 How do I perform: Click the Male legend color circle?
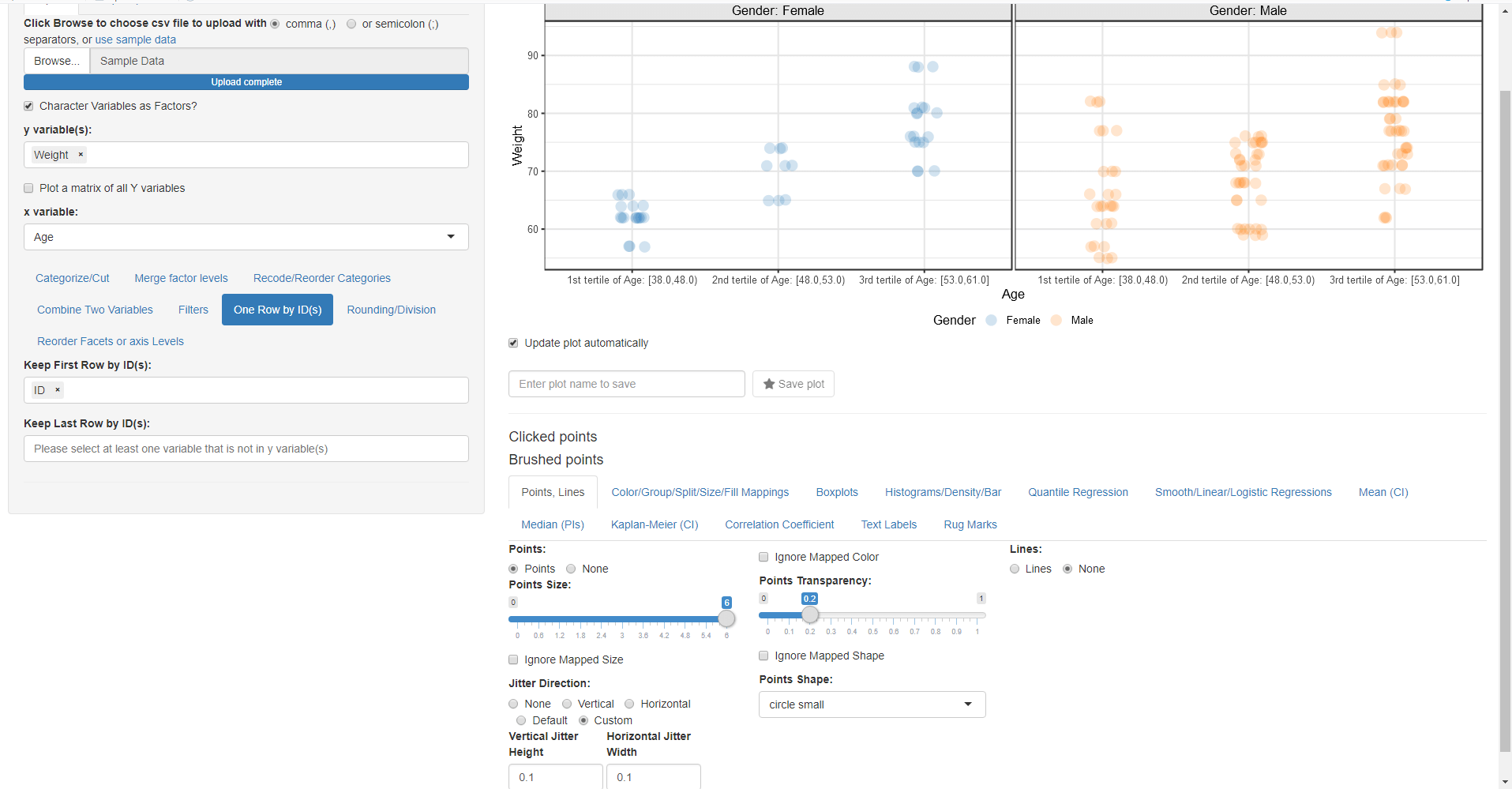[1056, 320]
